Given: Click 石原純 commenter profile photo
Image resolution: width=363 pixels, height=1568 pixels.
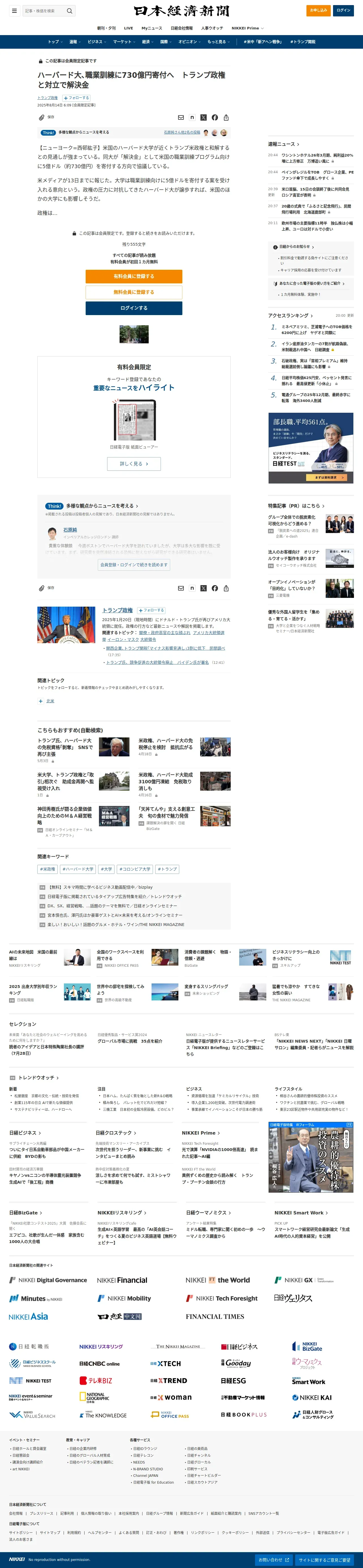Looking at the screenshot, I should (x=52, y=533).
